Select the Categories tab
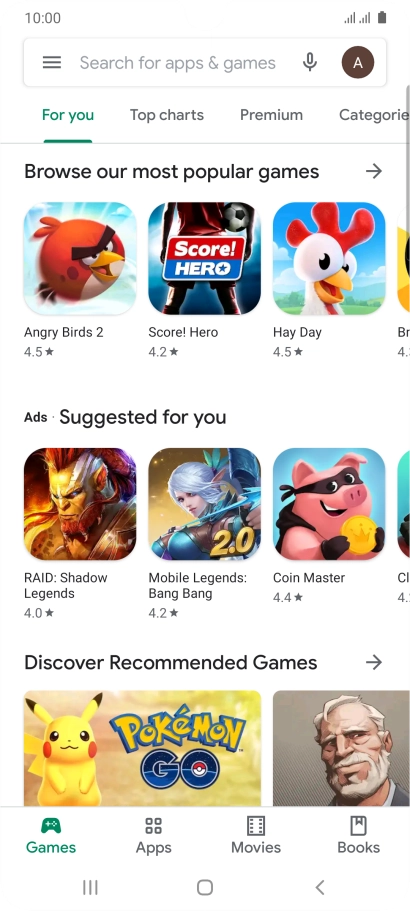 click(x=374, y=115)
